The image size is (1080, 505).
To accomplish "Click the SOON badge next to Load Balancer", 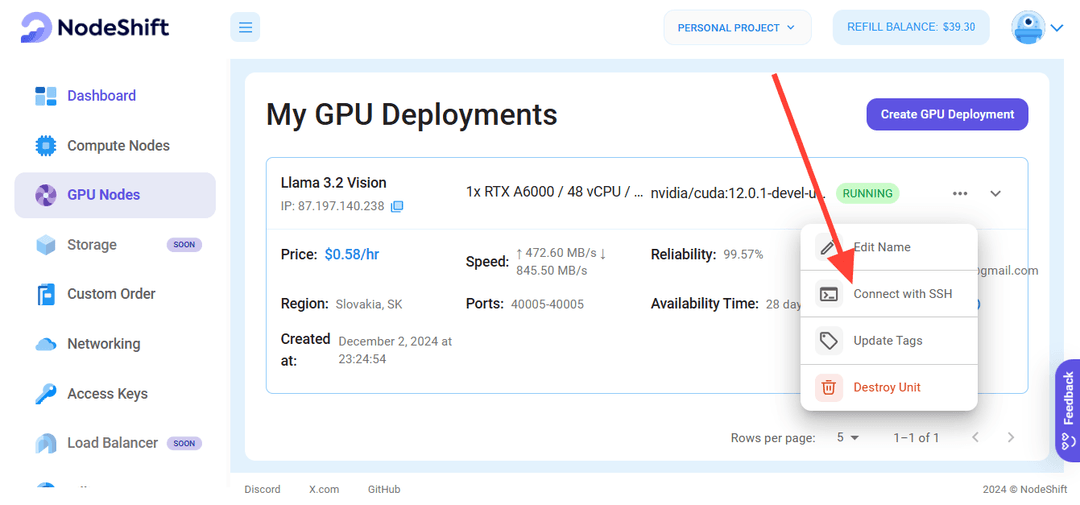I will point(184,443).
